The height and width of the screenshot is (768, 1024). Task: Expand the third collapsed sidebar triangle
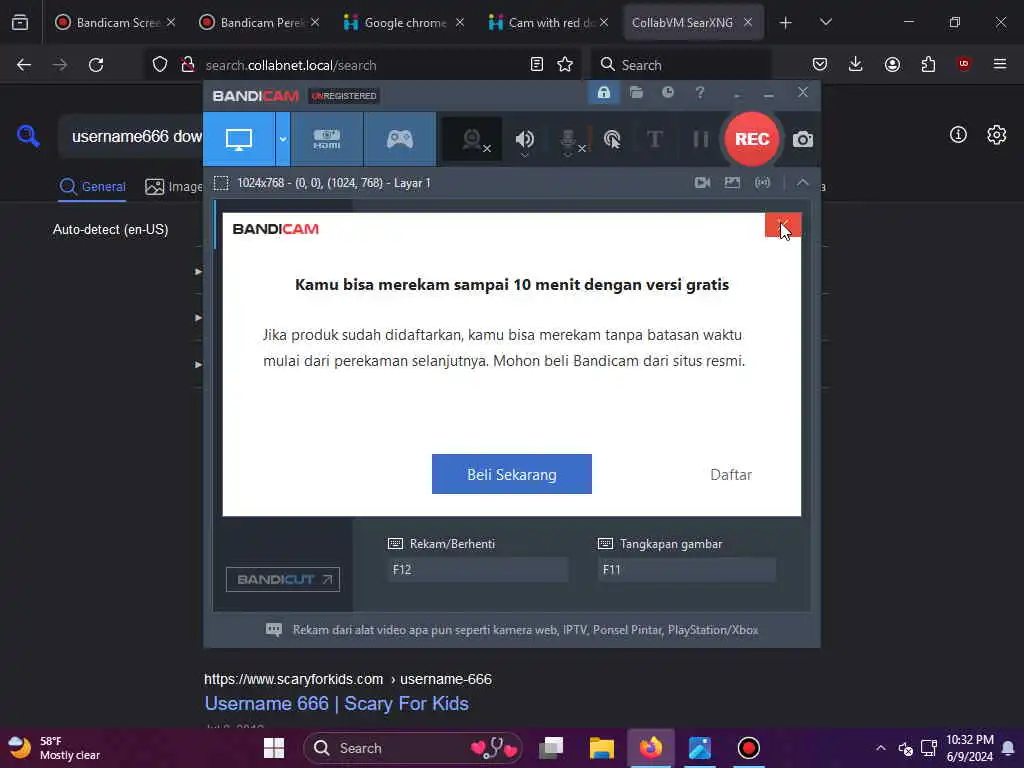[x=198, y=364]
